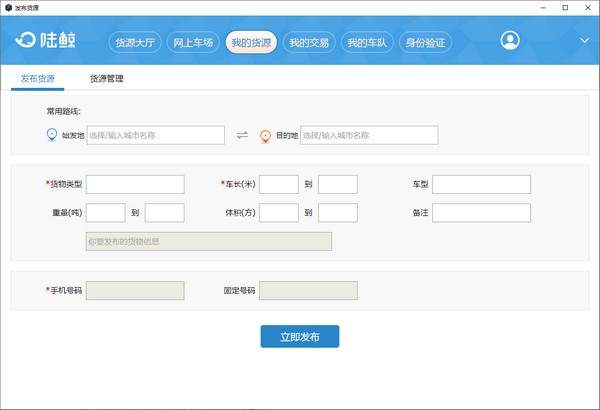Click the blue 始发地 location pin icon

click(53, 135)
